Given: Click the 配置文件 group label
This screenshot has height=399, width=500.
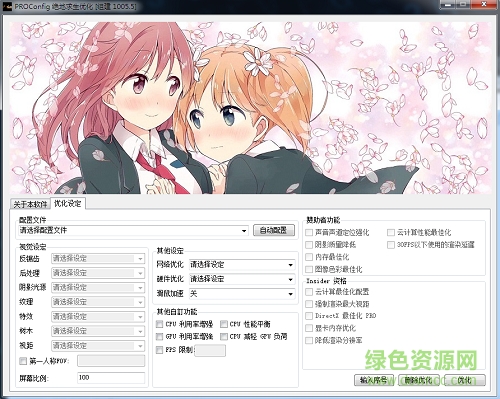Looking at the screenshot, I should coord(33,220).
